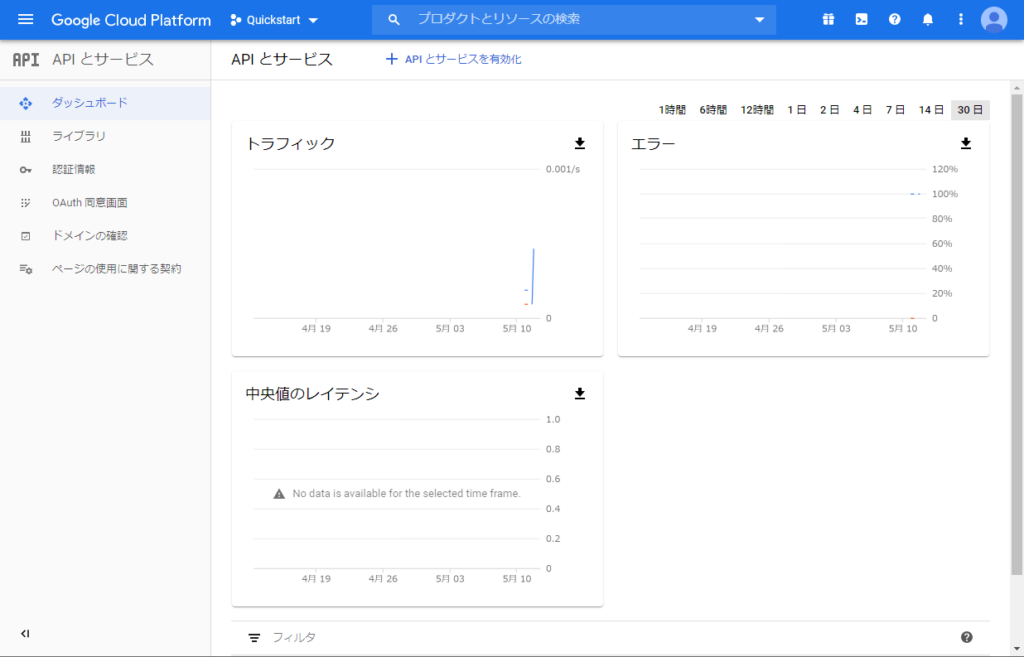Open the gift free trial icon

tap(828, 20)
